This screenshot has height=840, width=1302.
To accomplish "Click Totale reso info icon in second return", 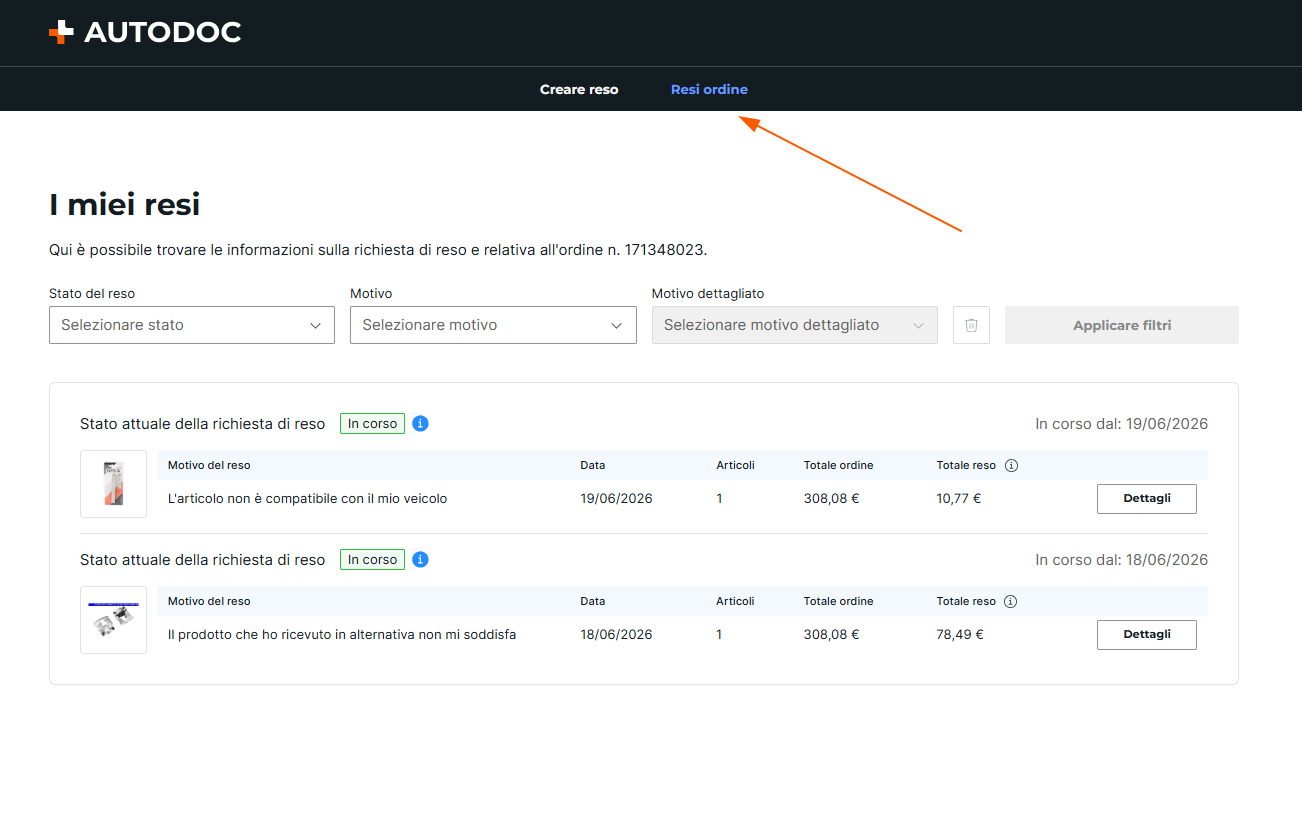I will (x=1011, y=601).
